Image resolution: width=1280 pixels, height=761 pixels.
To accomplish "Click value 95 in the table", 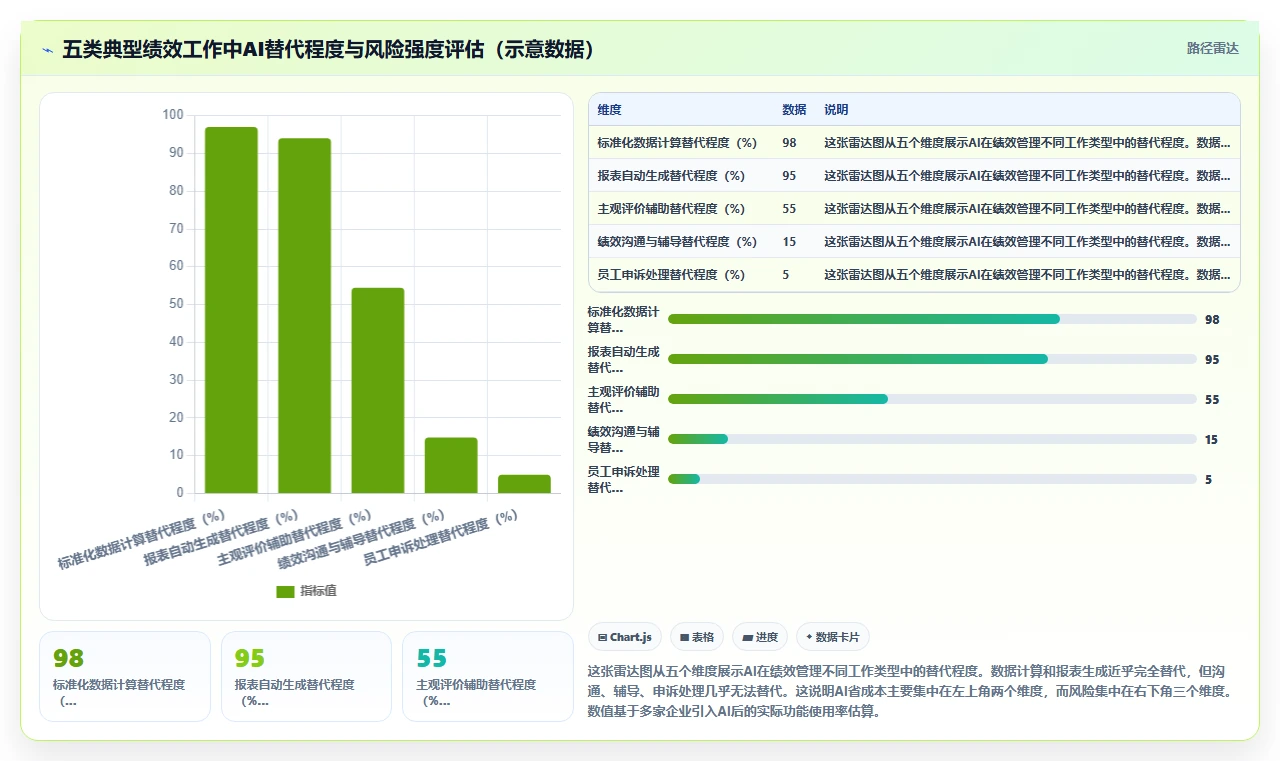I will [789, 176].
